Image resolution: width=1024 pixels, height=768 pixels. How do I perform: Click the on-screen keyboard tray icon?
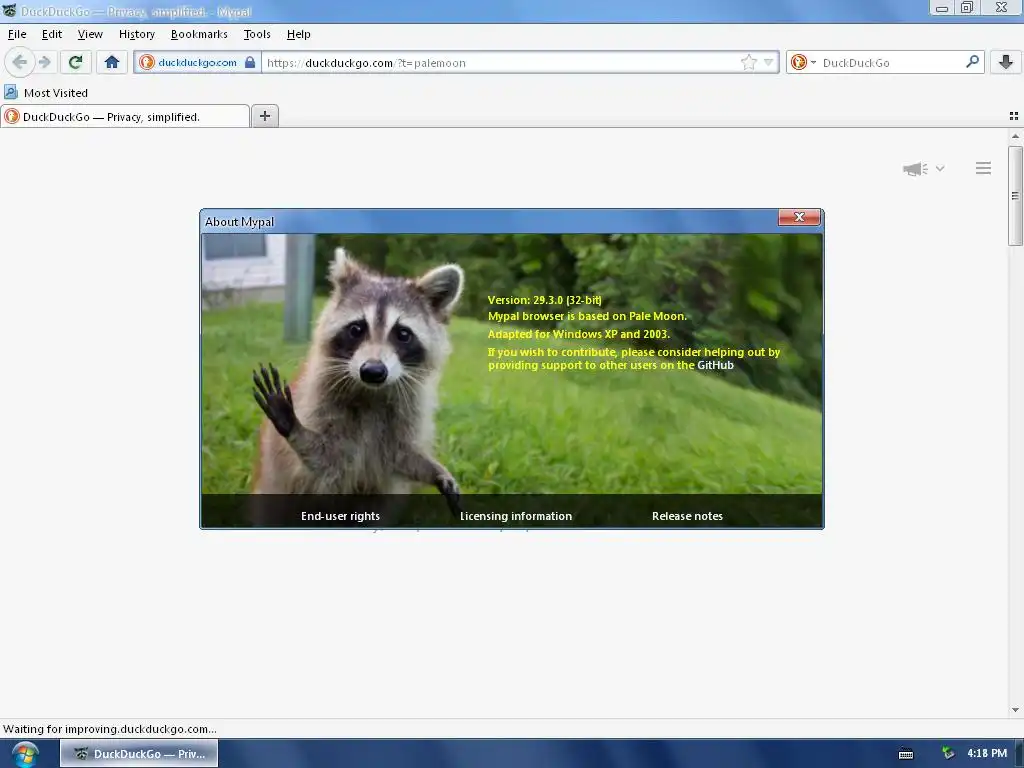point(906,754)
